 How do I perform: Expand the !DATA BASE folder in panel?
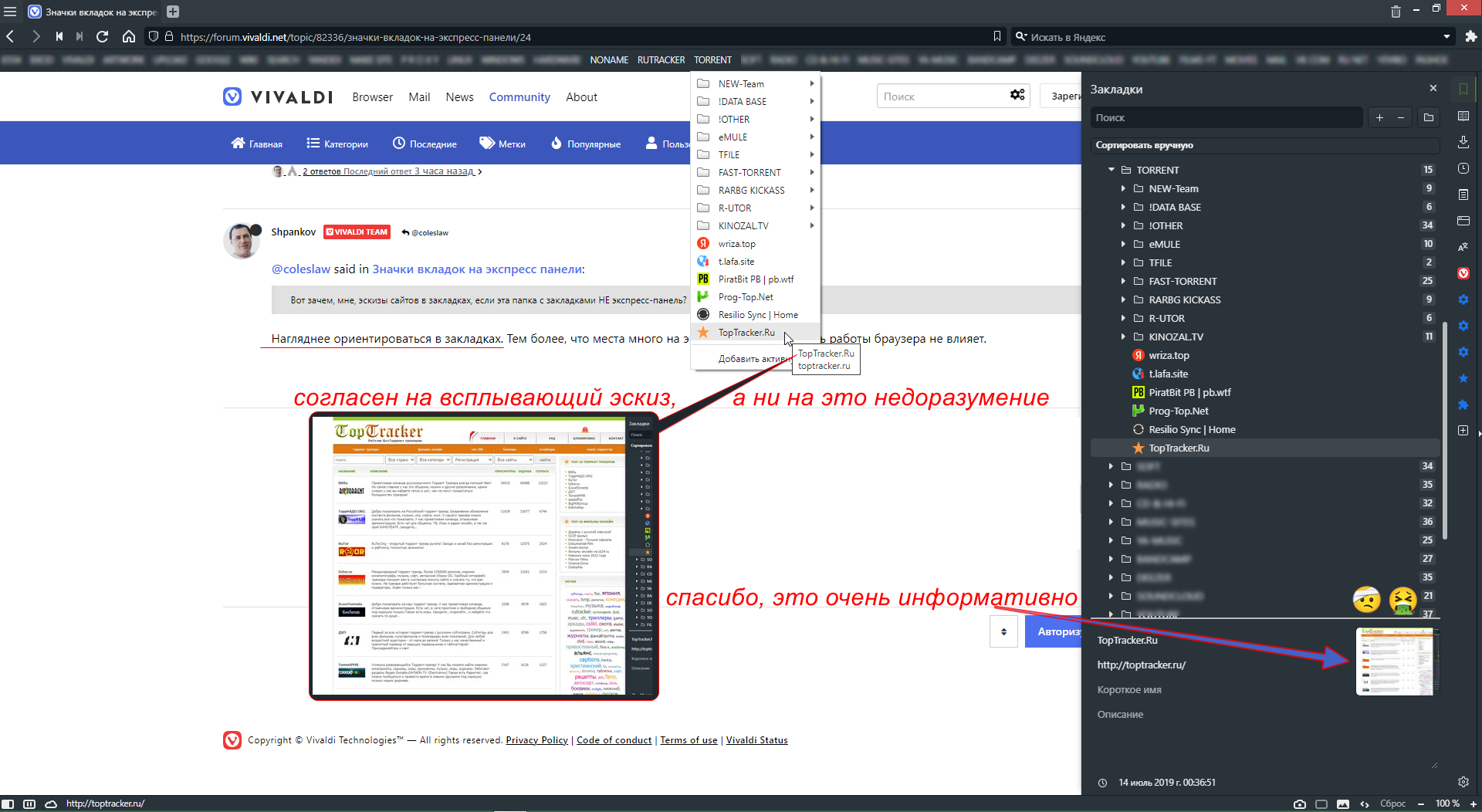coord(1123,207)
